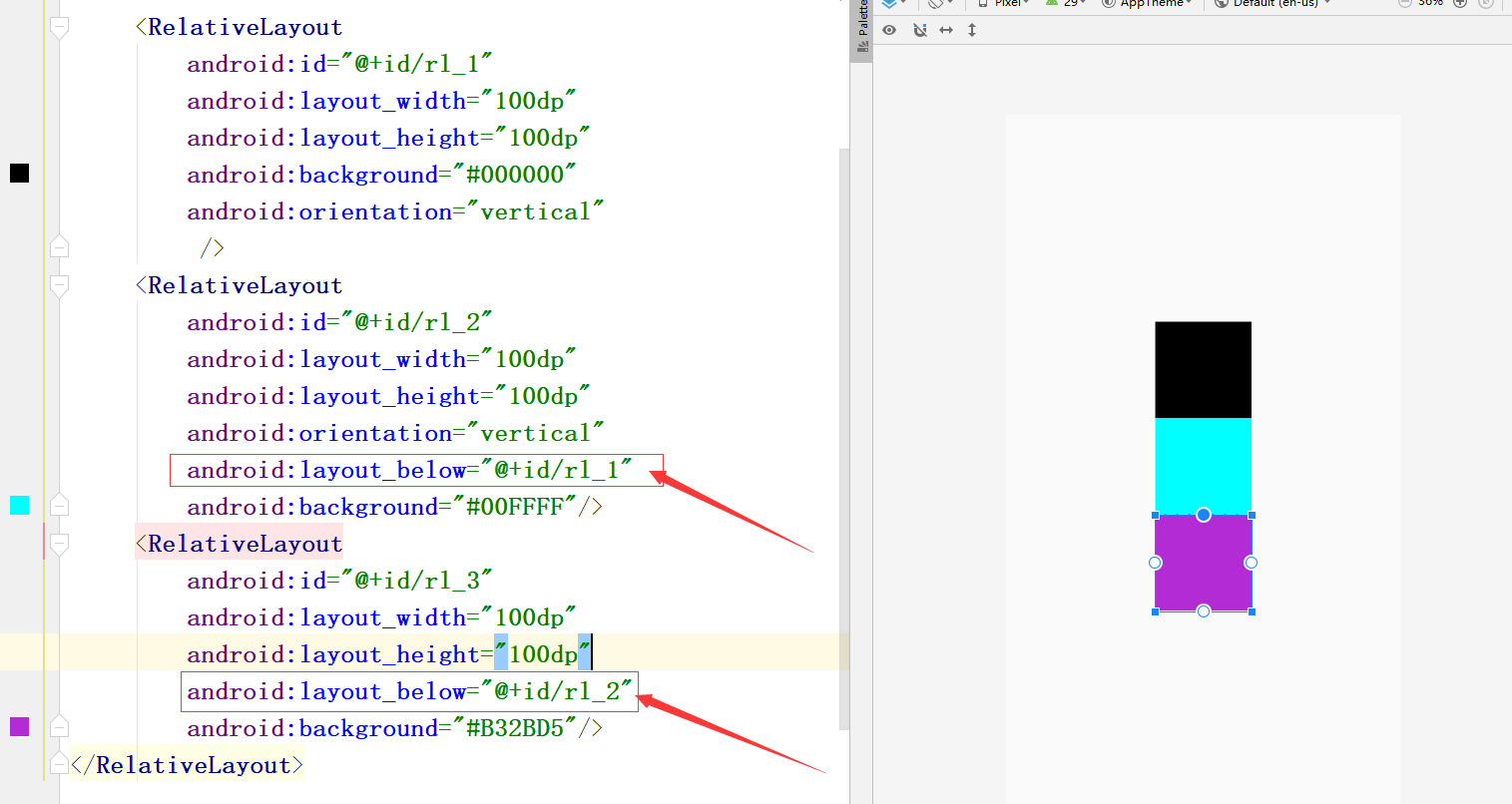Click the cyan #00FFFF gutter color swatch

pos(19,504)
